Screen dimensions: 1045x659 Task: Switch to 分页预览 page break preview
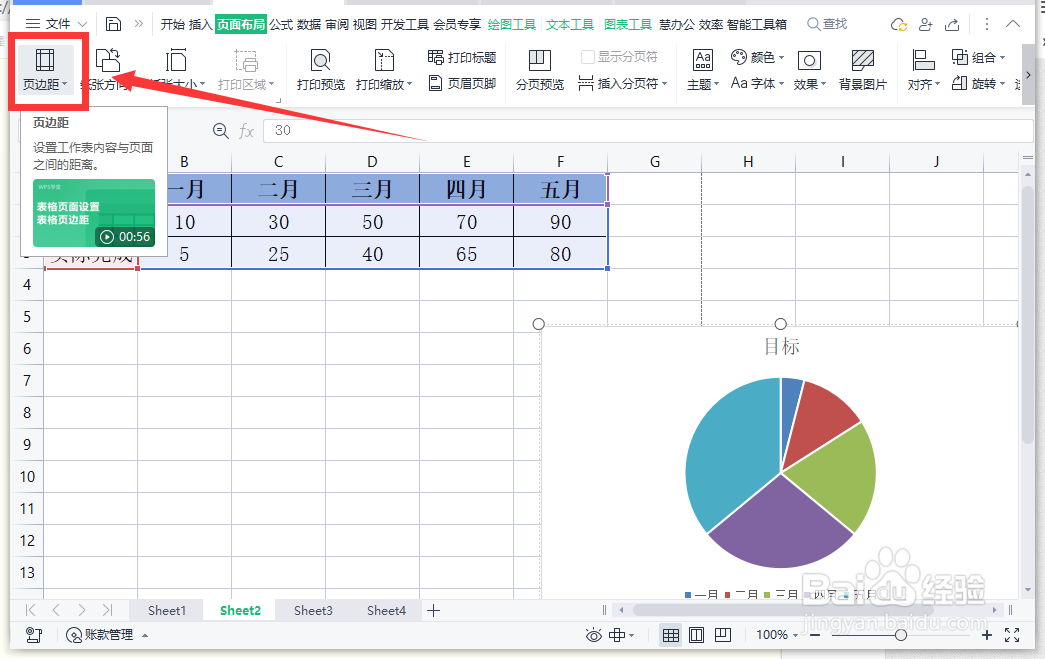tap(540, 69)
